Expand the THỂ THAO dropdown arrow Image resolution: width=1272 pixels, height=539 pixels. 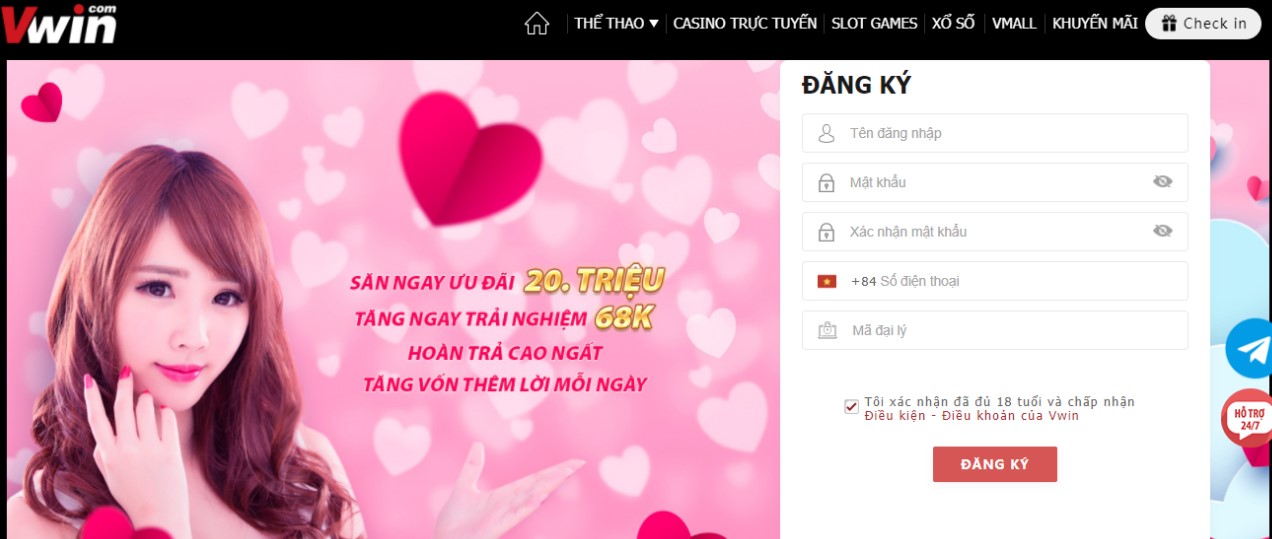[x=653, y=24]
